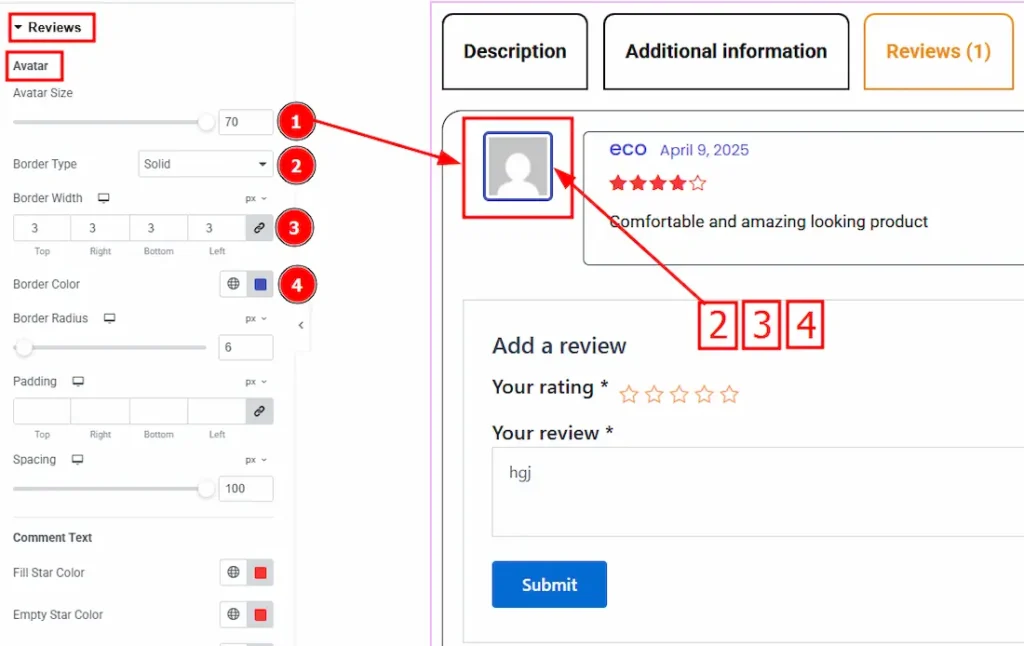
Task: Open the Border Type dropdown
Action: pyautogui.click(x=205, y=164)
